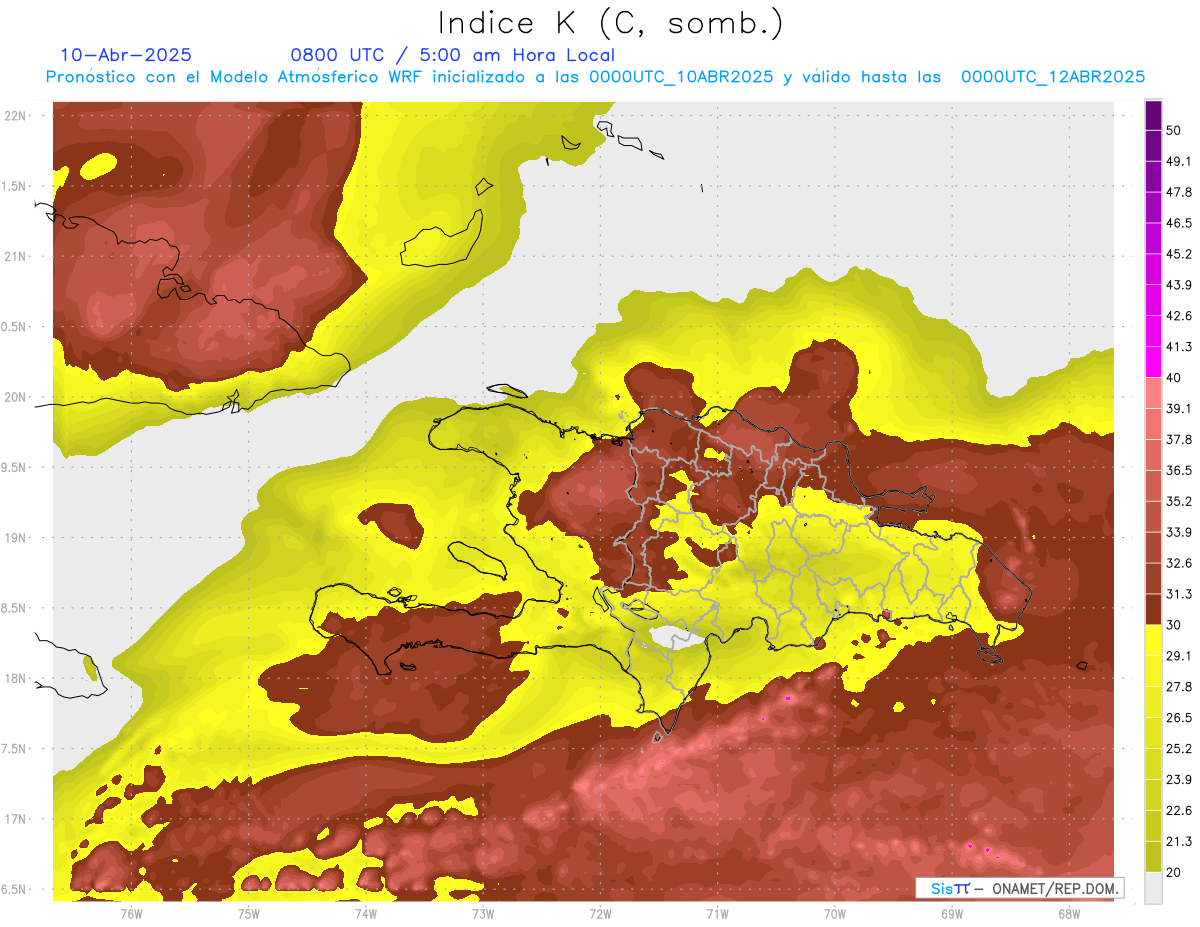
Task: Pick the yellow swatch between 29.1 and 30
Action: (1153, 641)
